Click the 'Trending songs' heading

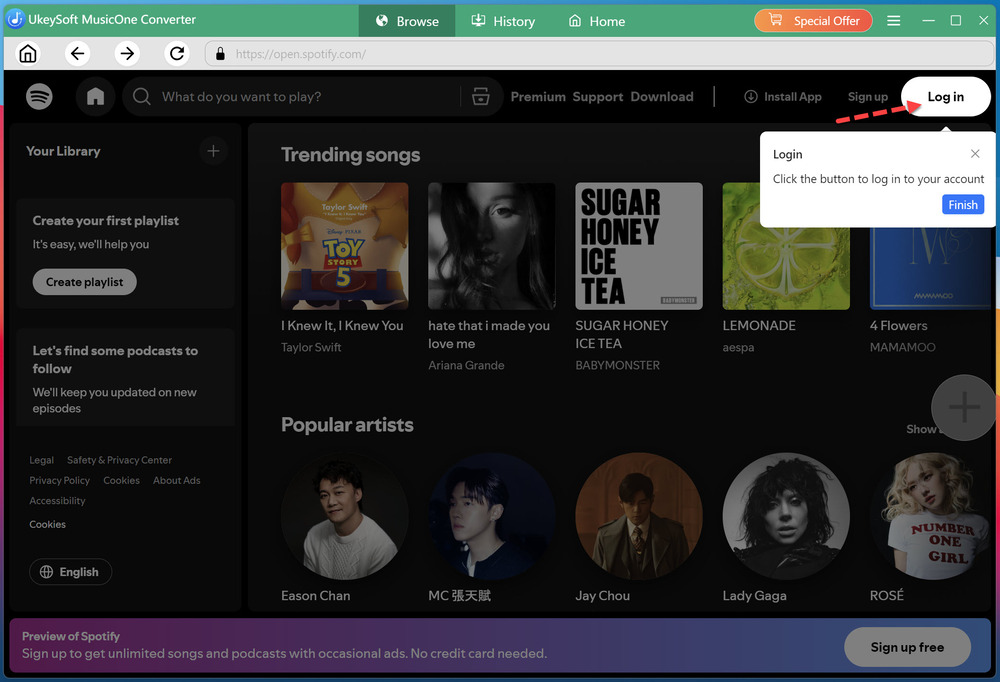[x=350, y=155]
